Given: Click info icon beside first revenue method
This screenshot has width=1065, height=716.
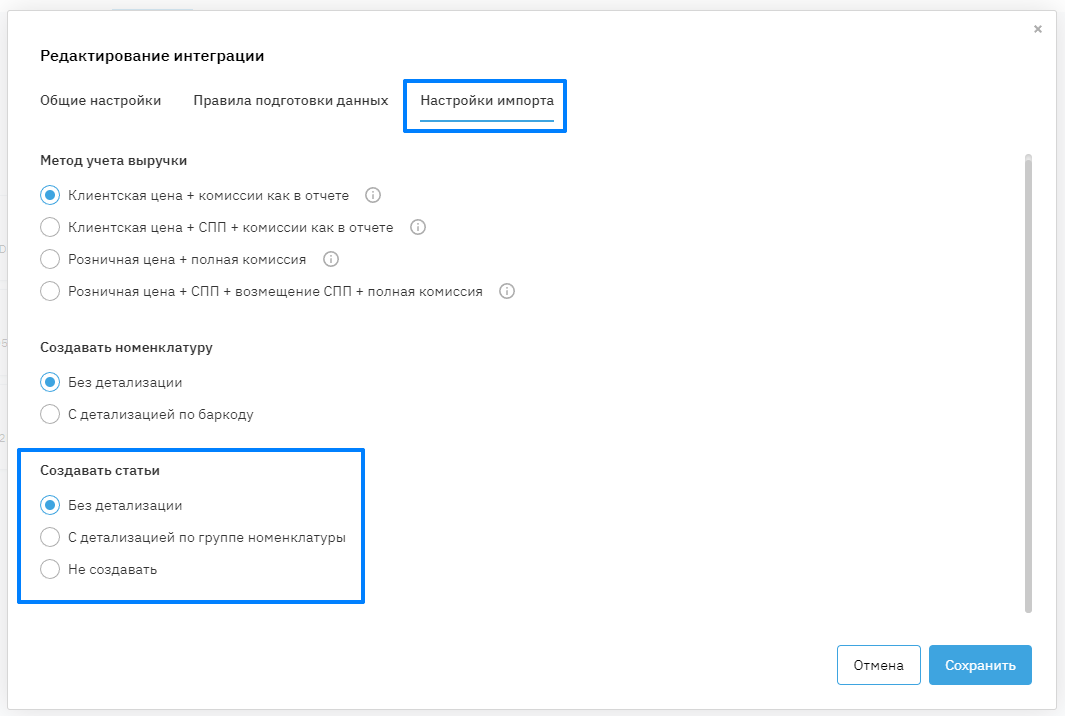Looking at the screenshot, I should click(x=373, y=195).
